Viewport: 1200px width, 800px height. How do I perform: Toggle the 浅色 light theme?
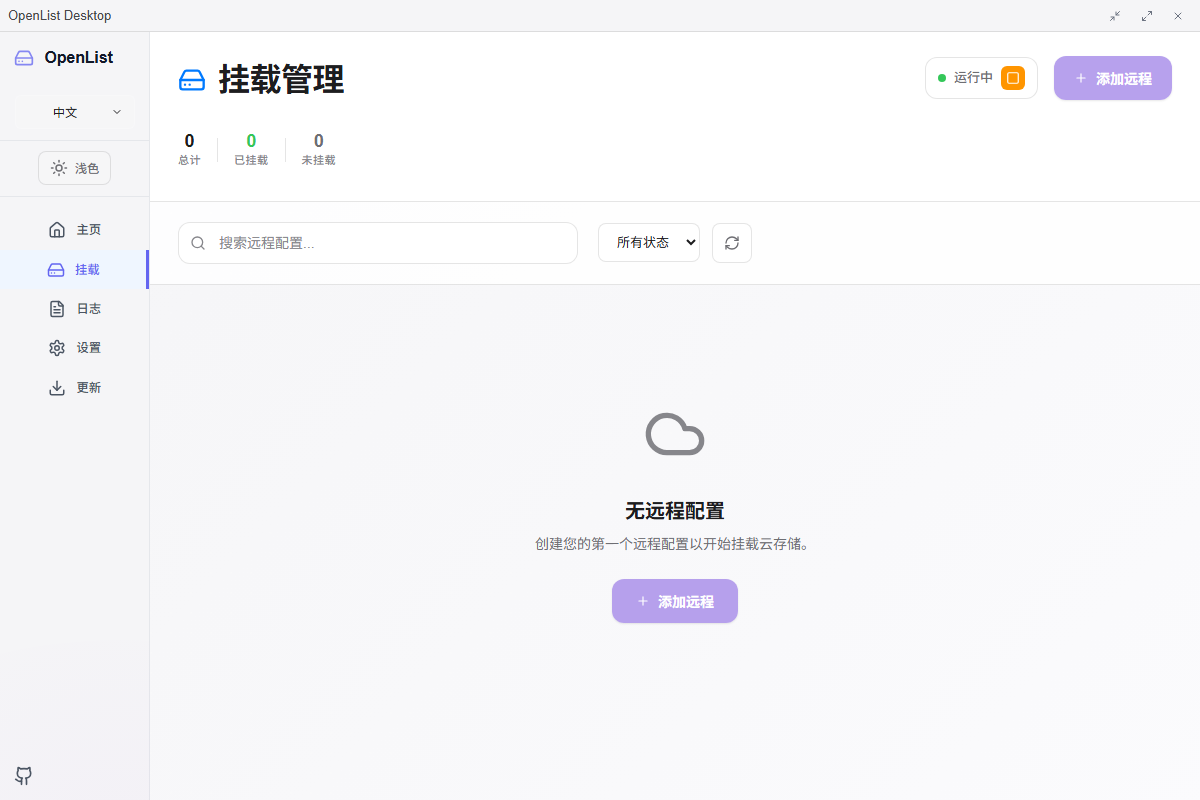tap(74, 167)
